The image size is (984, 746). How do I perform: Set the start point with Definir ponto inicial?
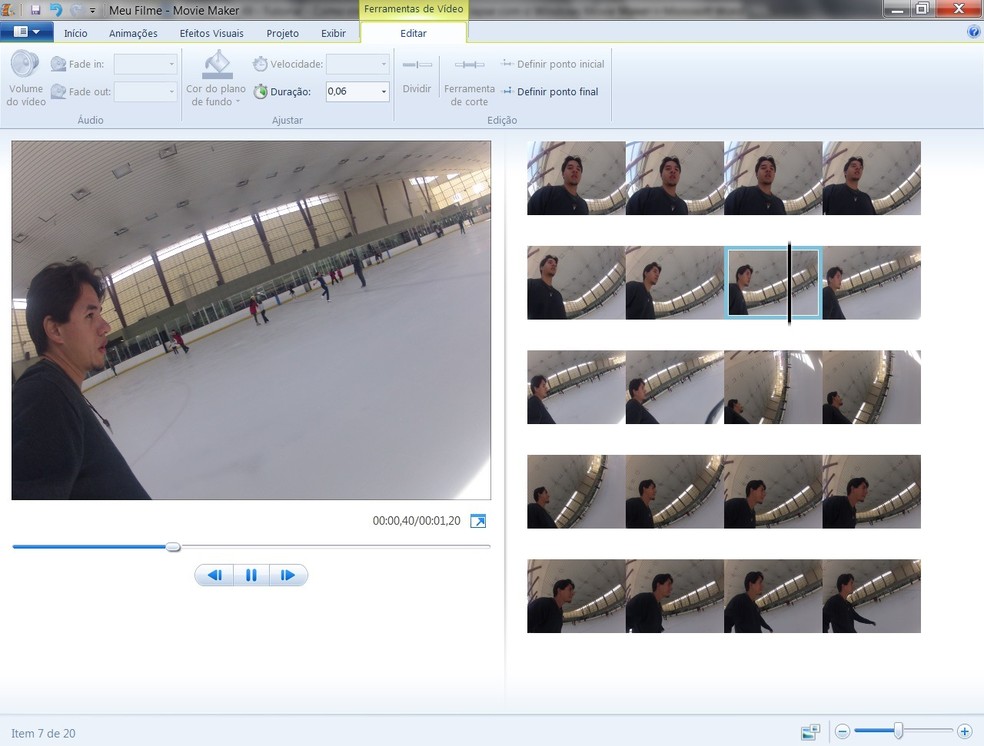(x=551, y=63)
